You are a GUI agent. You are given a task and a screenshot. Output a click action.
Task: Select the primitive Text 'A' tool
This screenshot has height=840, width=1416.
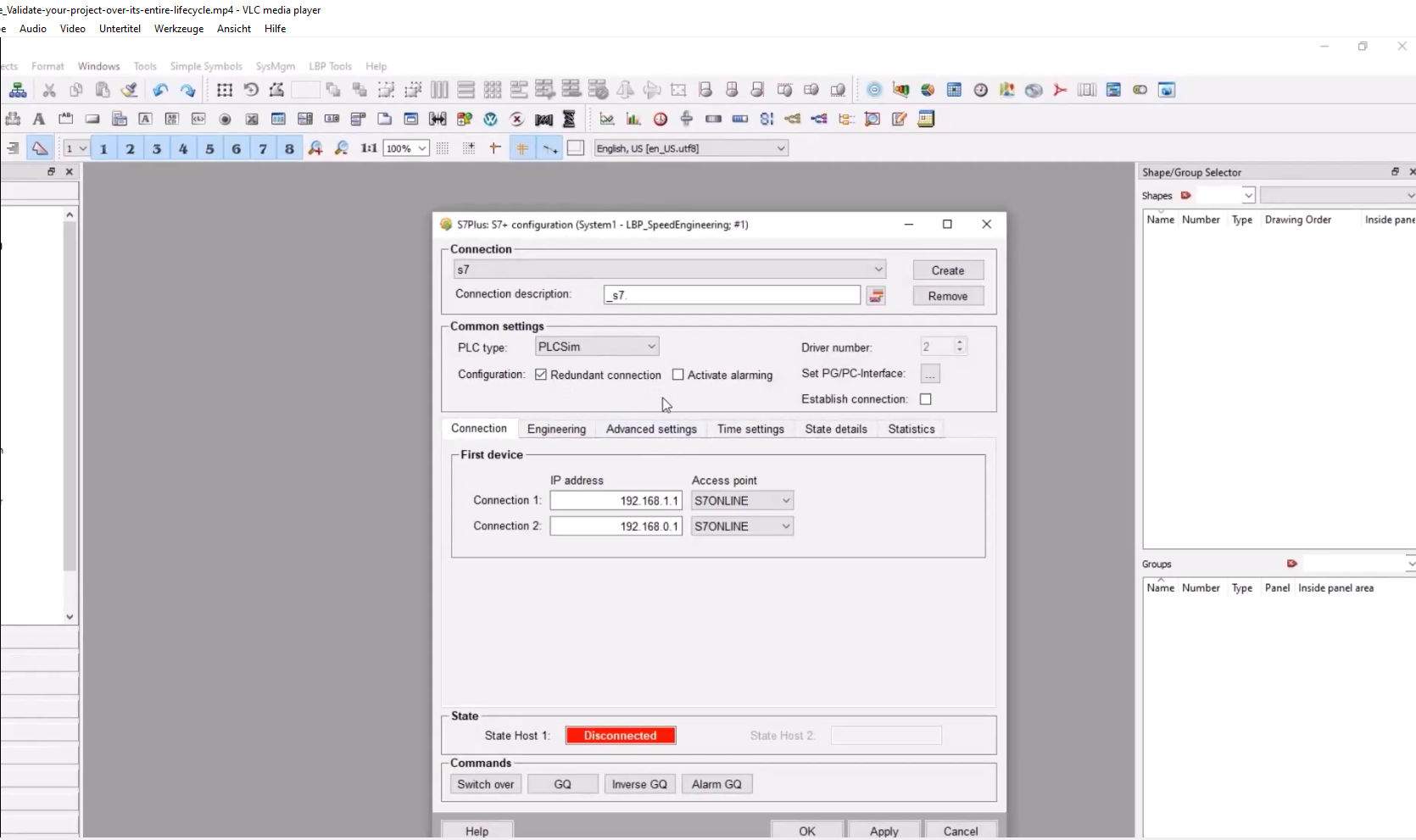(x=39, y=119)
